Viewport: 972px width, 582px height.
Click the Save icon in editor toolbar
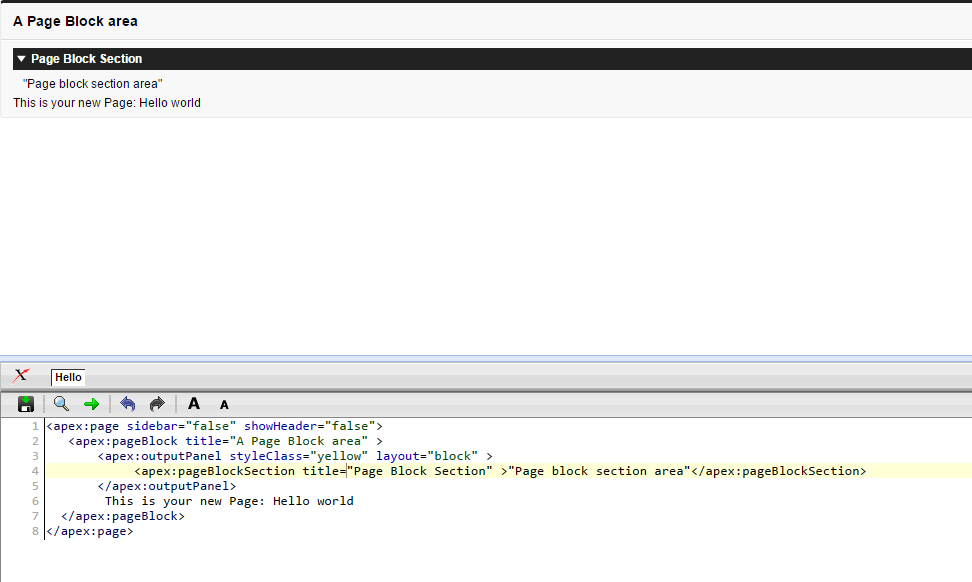26,404
